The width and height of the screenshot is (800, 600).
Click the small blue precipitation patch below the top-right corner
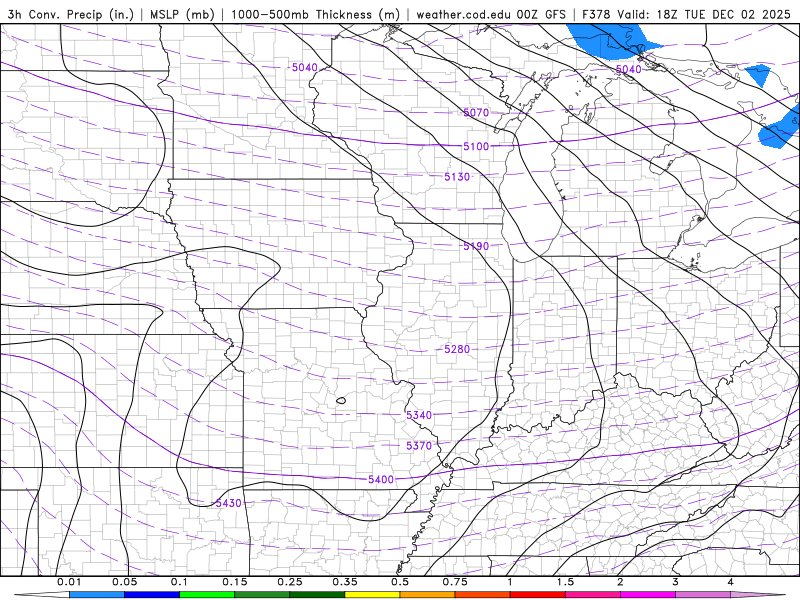pyautogui.click(x=759, y=73)
